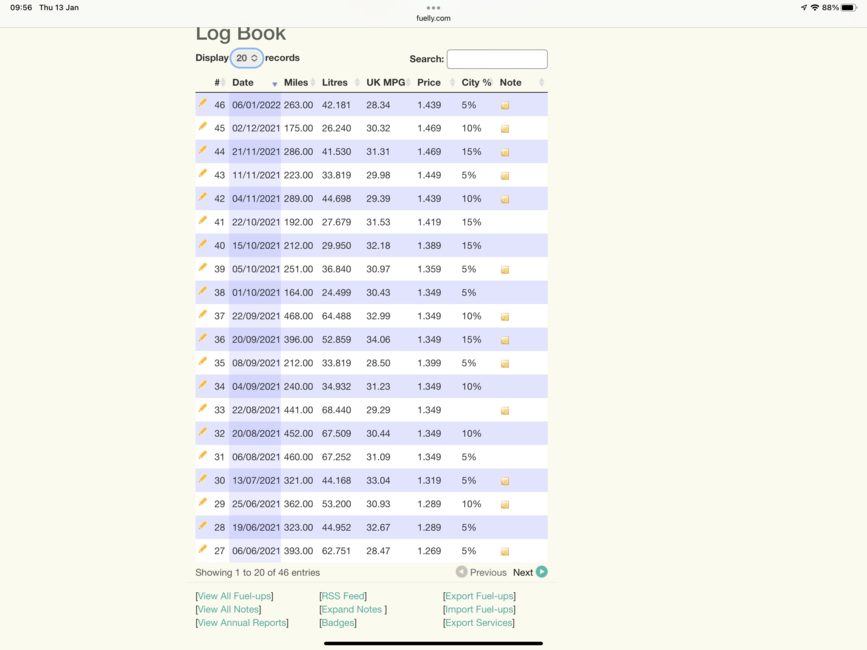Tap the battery indicator in status bar
This screenshot has height=650, width=867.
(849, 8)
